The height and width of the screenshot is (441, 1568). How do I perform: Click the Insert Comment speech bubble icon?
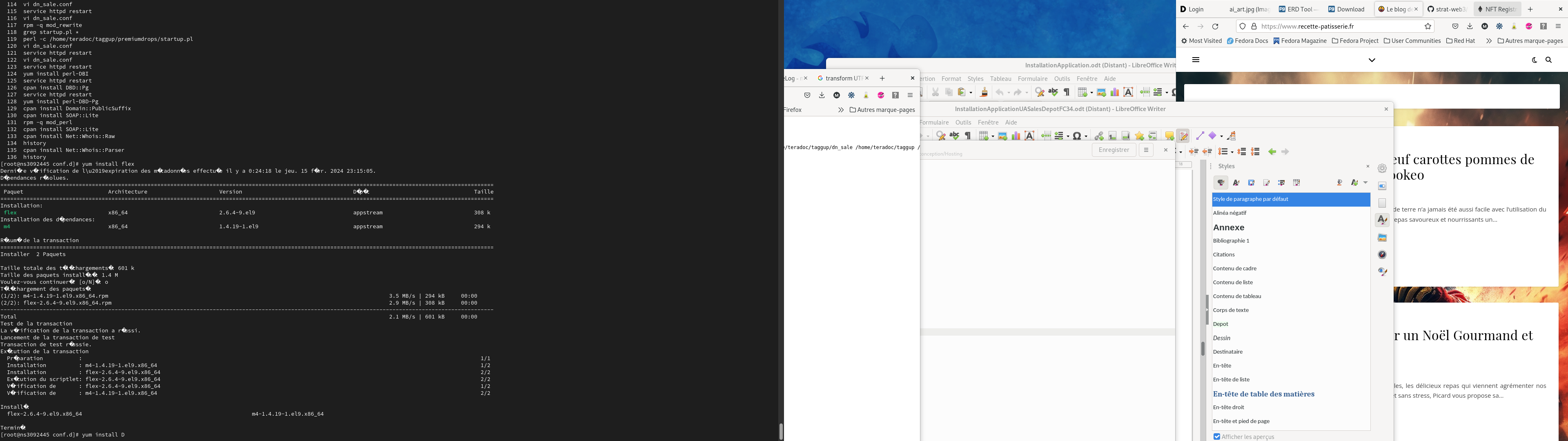coord(1169,136)
